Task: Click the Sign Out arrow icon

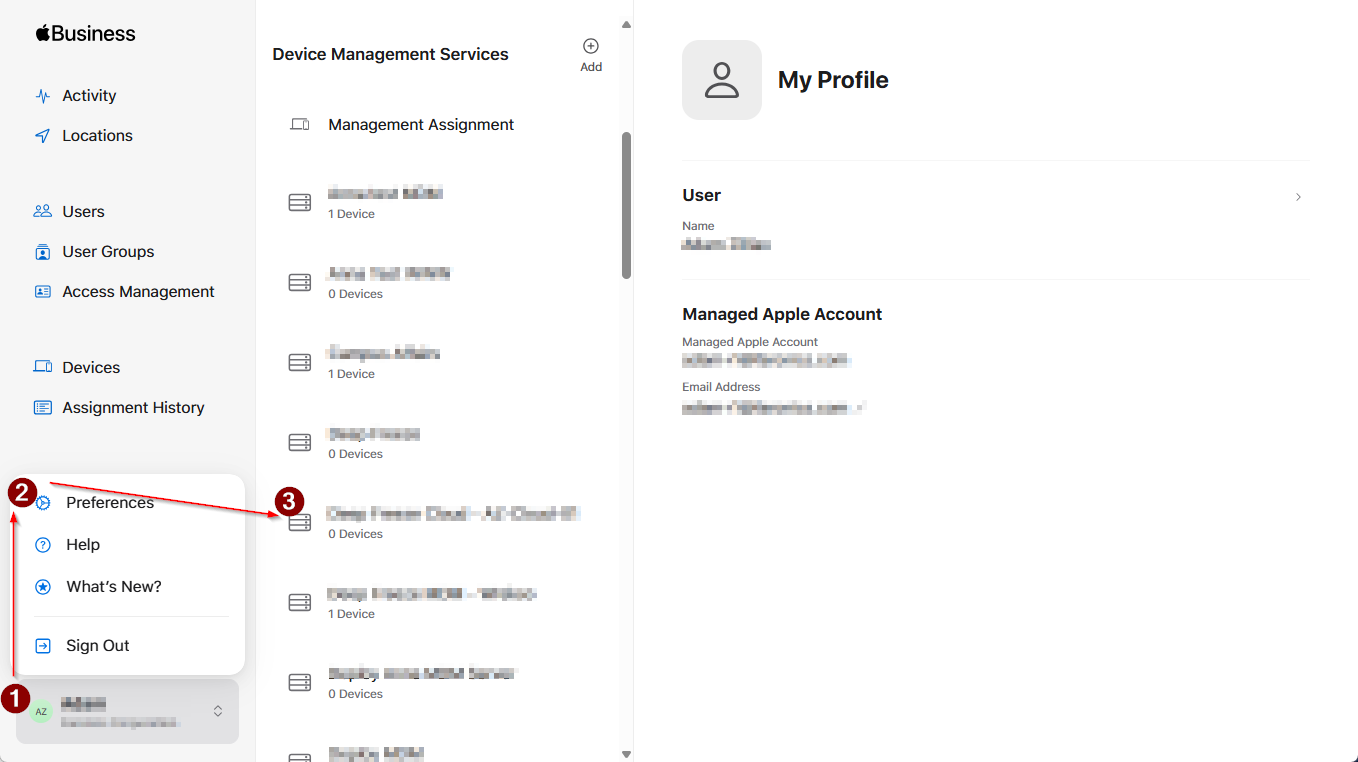Action: pos(43,646)
